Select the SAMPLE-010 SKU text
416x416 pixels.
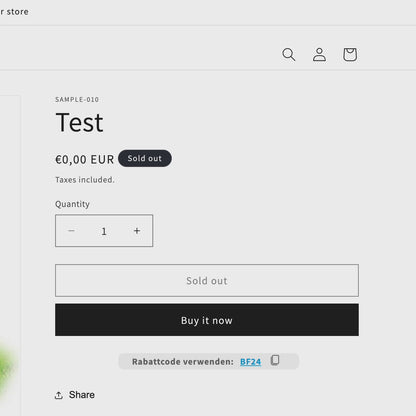coord(77,99)
